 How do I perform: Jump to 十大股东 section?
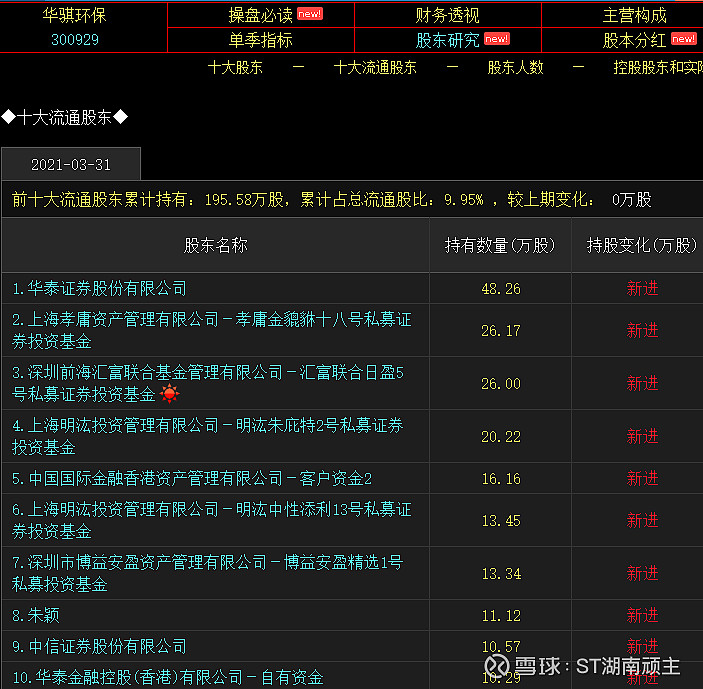[235, 68]
